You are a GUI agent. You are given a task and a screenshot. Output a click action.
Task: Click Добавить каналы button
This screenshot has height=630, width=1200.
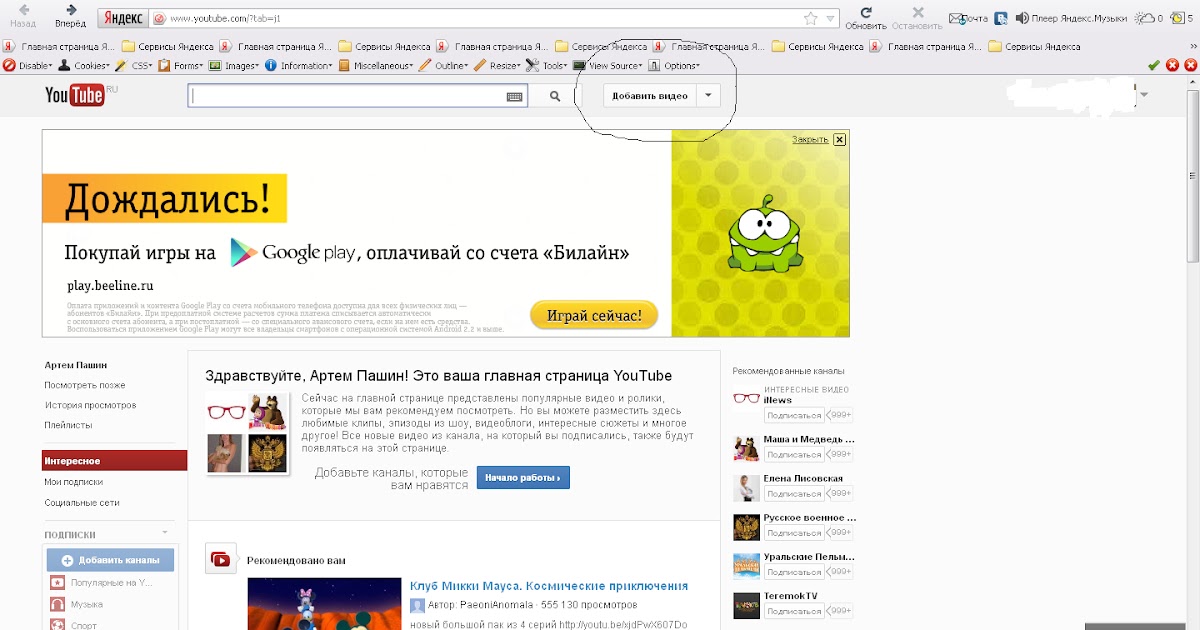[110, 560]
